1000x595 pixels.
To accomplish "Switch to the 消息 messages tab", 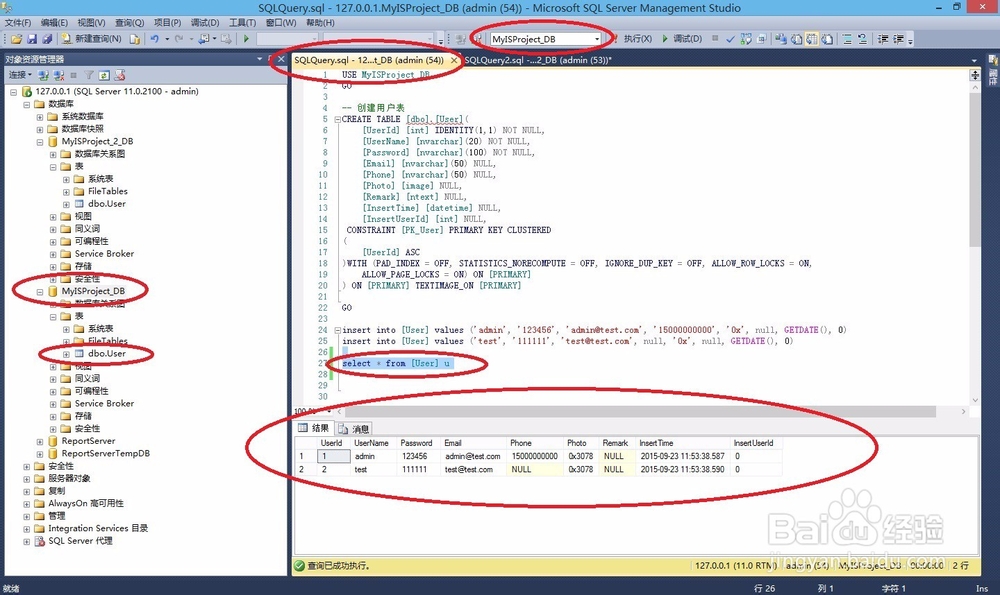I will pyautogui.click(x=354, y=429).
